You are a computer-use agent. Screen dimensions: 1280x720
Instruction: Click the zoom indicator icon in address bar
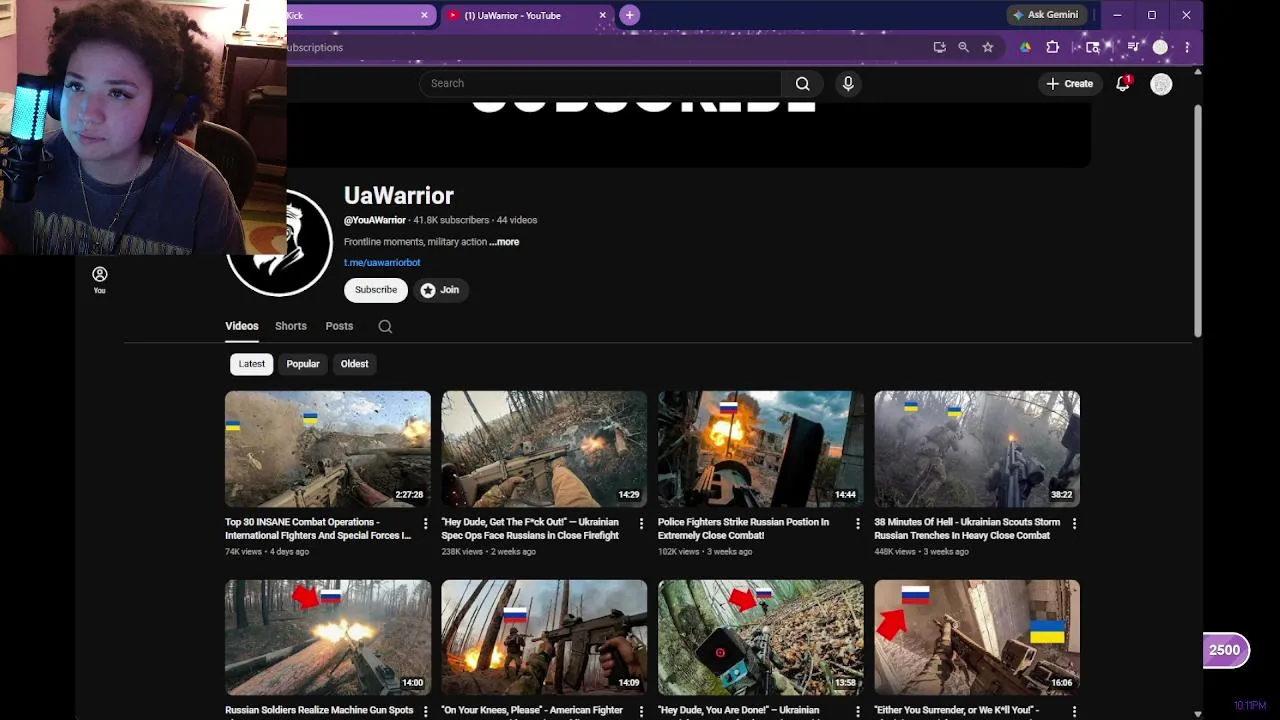pos(963,47)
